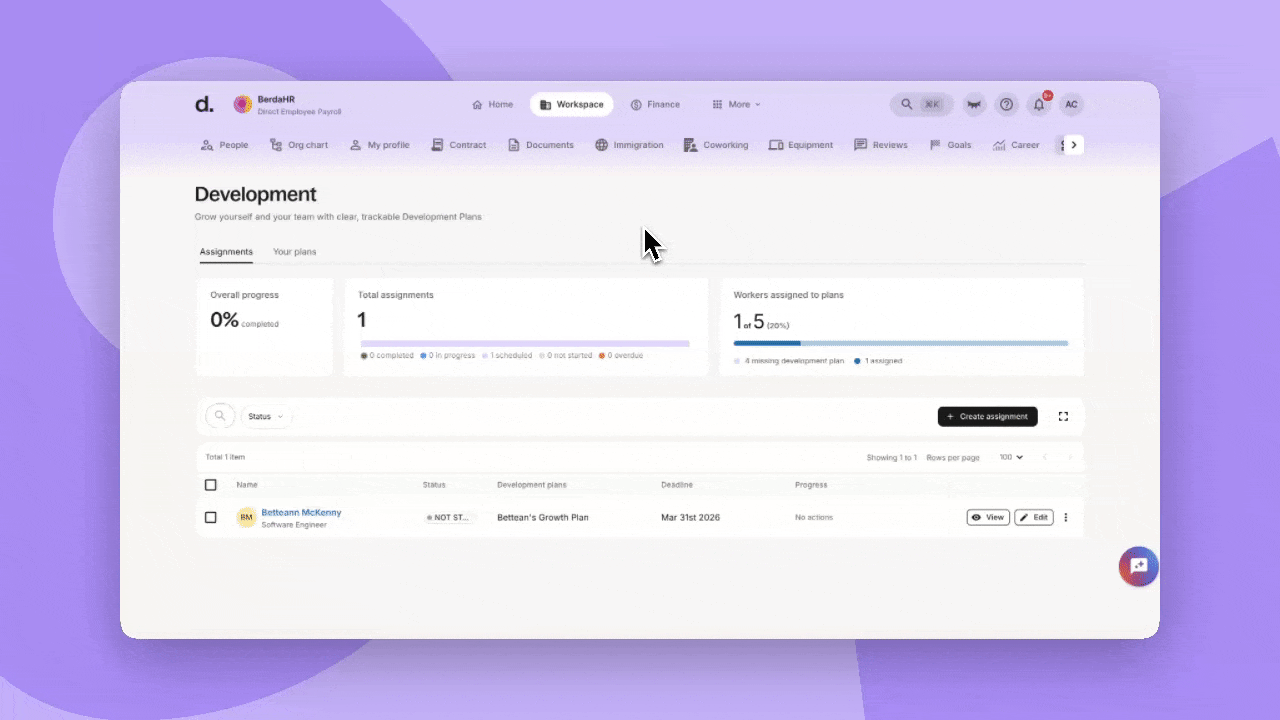Change rows per page dropdown
1280x720 pixels.
coord(1011,457)
